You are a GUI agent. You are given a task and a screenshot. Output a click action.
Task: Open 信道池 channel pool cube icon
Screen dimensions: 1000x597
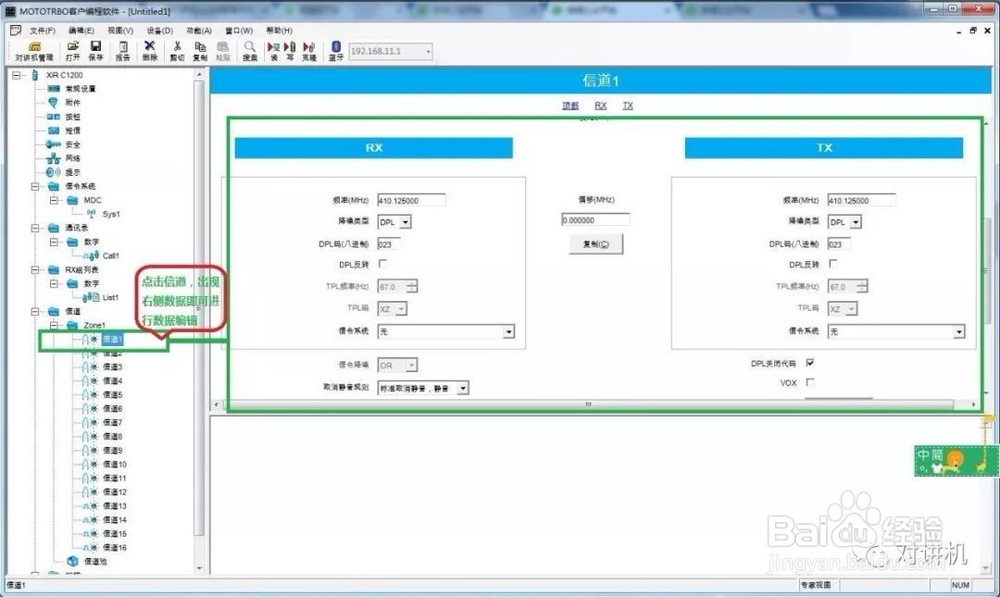pos(73,561)
